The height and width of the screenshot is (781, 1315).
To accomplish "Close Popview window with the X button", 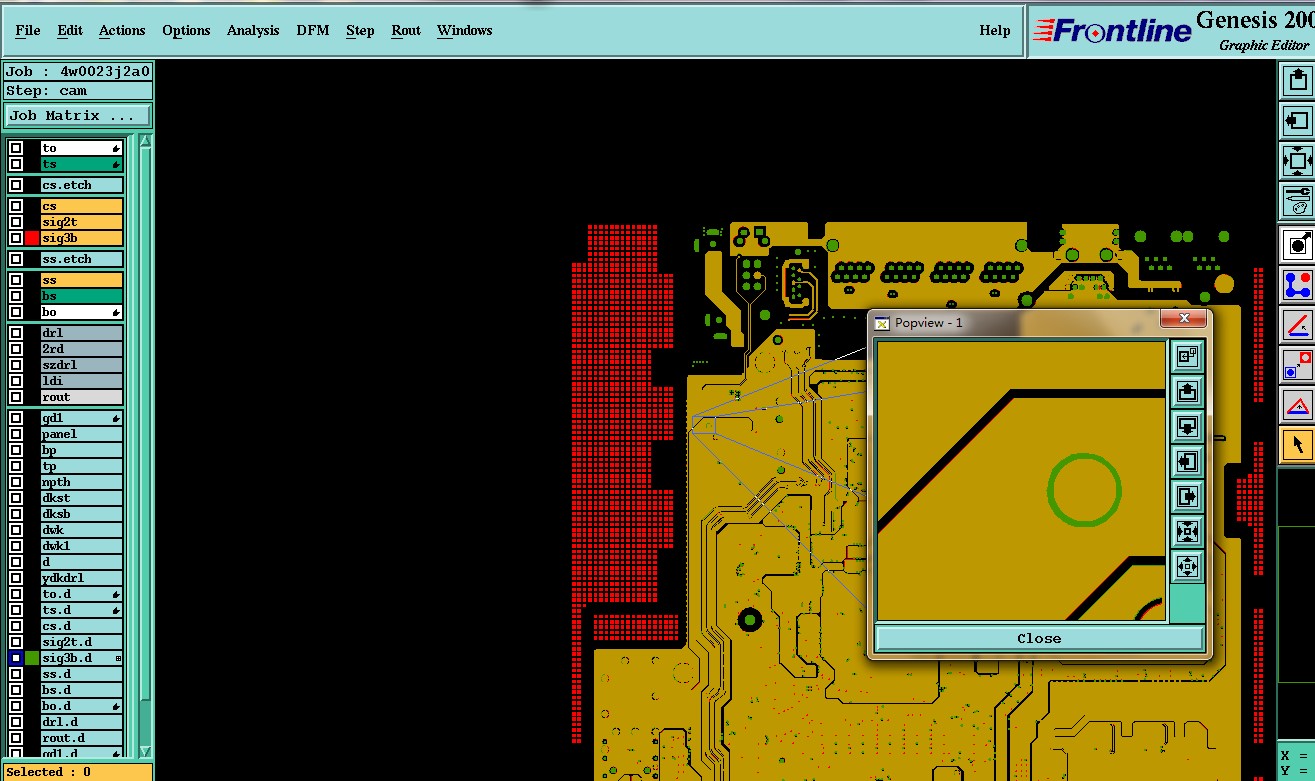I will click(x=1184, y=318).
